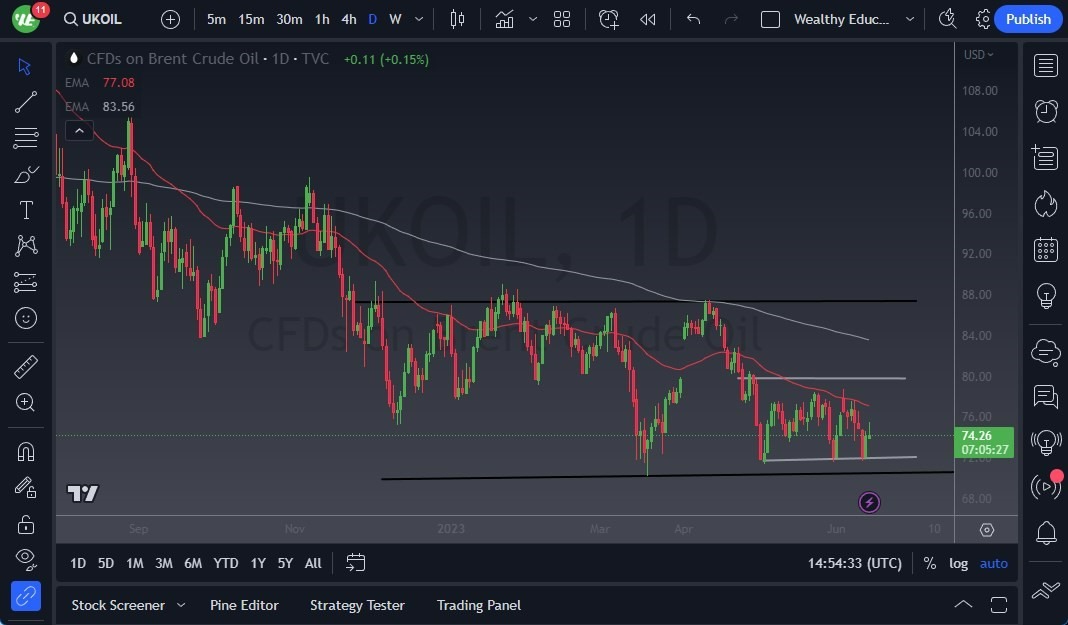The width and height of the screenshot is (1068, 625).
Task: Expand the Stock Screener dropdown
Action: coord(181,605)
